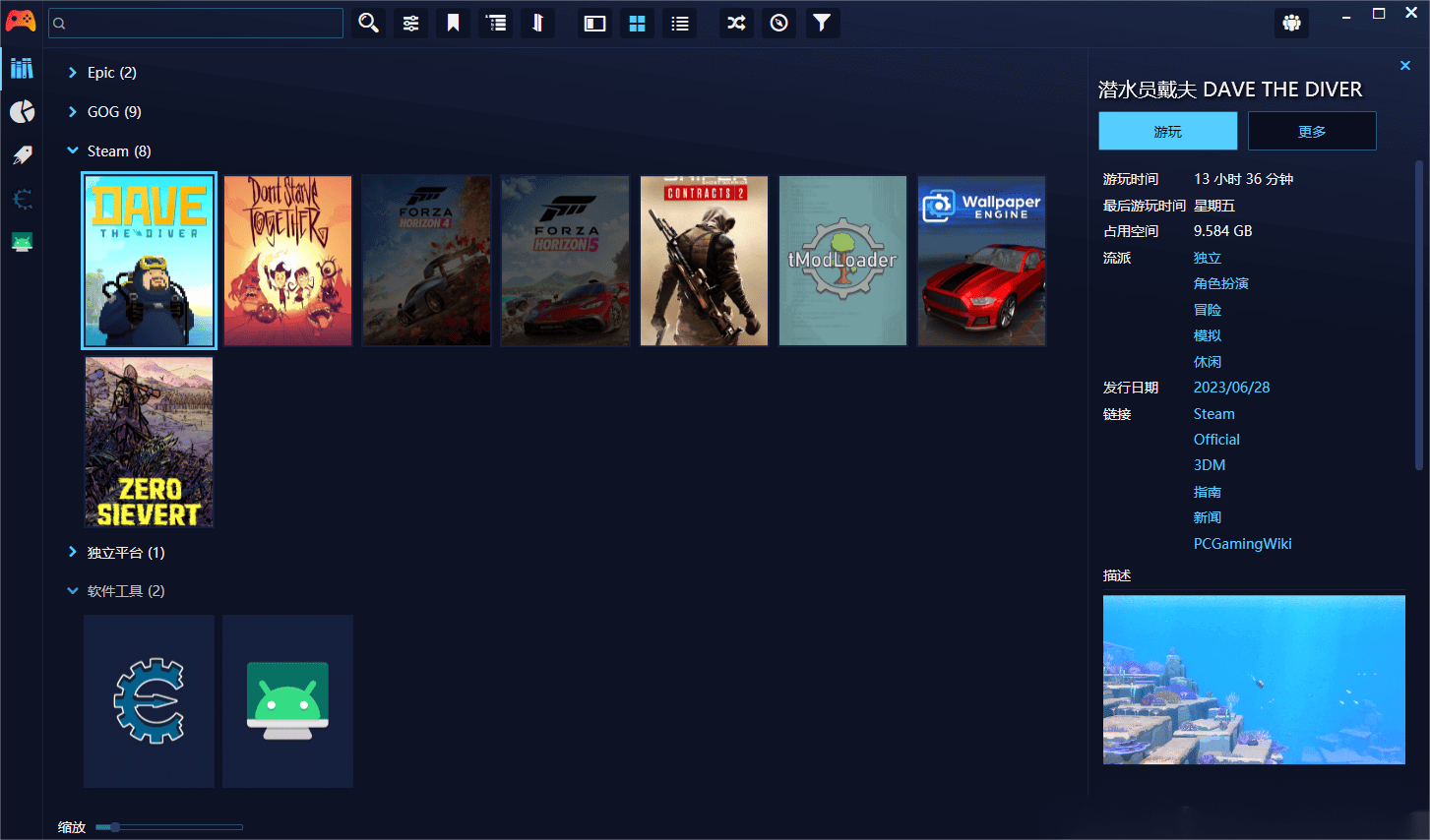The width and height of the screenshot is (1430, 840).
Task: Select the Forza Horizon 4 cover
Action: coord(426,261)
